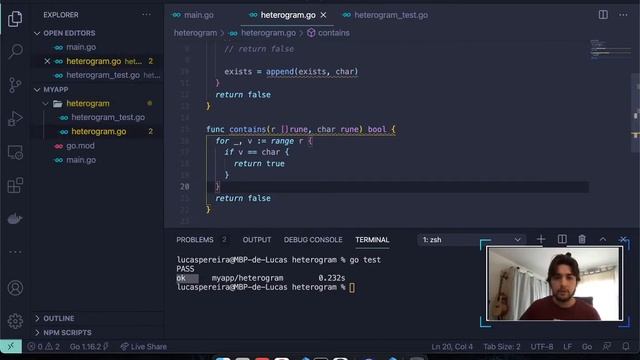The width and height of the screenshot is (640, 360).
Task: Maximize the panel with the up chevron
Action: coord(603,239)
